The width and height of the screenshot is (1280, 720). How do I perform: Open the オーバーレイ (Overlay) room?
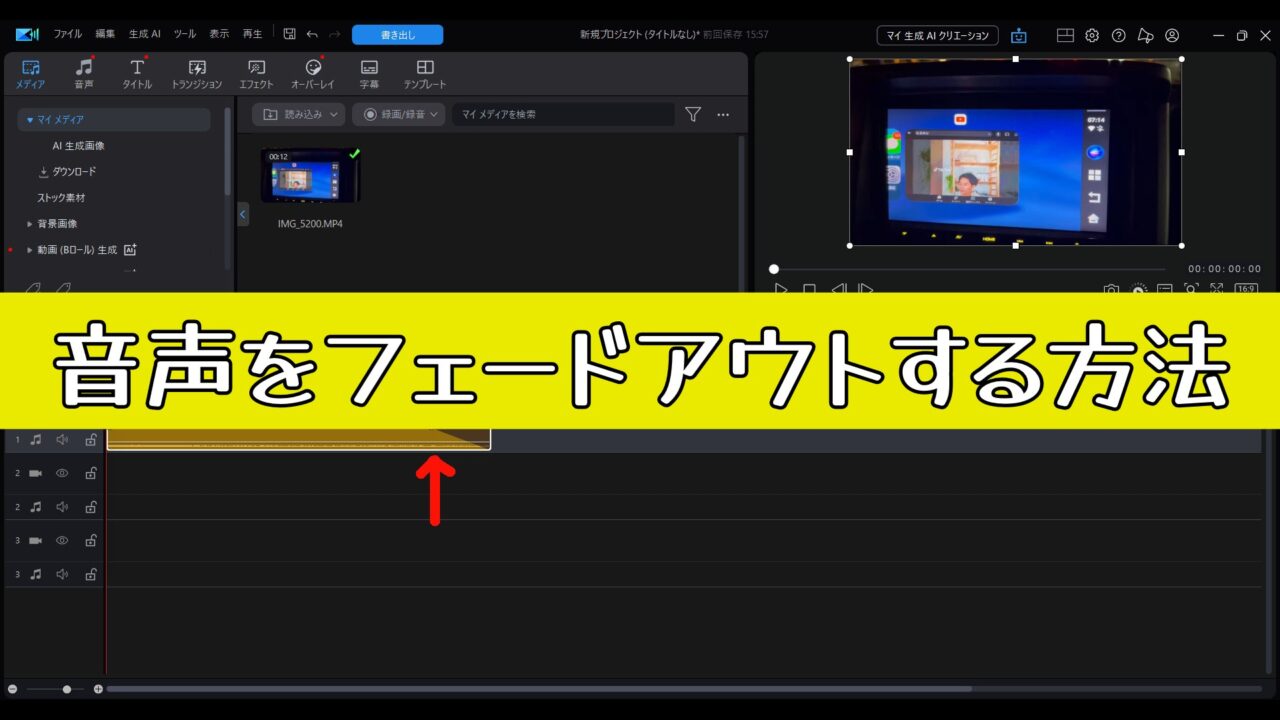click(x=312, y=74)
